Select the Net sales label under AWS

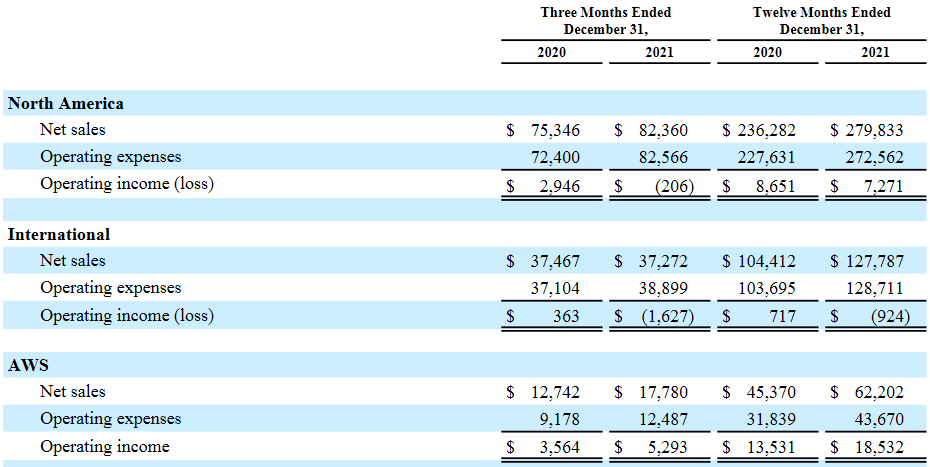tap(72, 391)
